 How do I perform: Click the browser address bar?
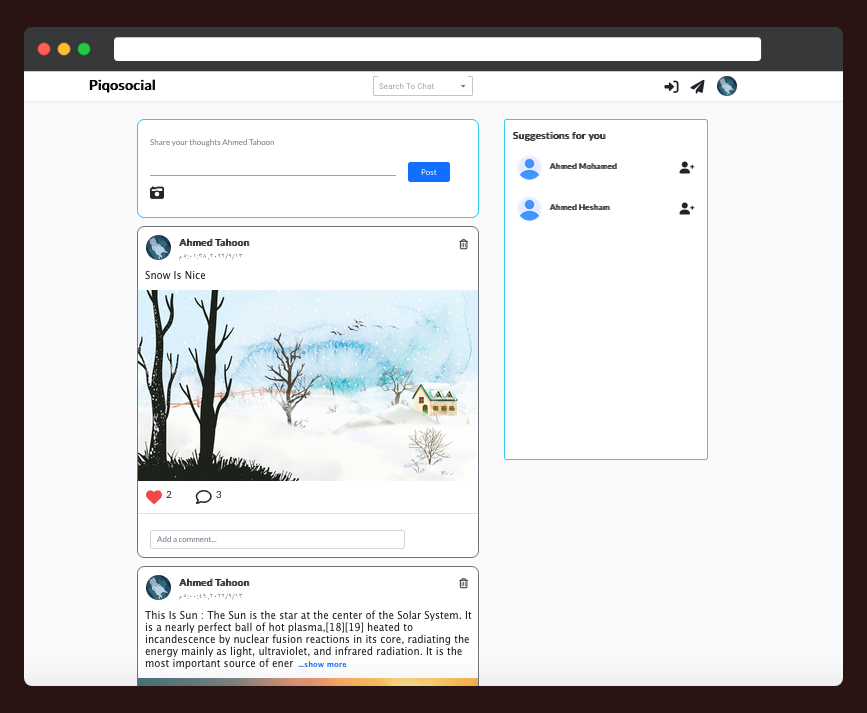tap(437, 48)
